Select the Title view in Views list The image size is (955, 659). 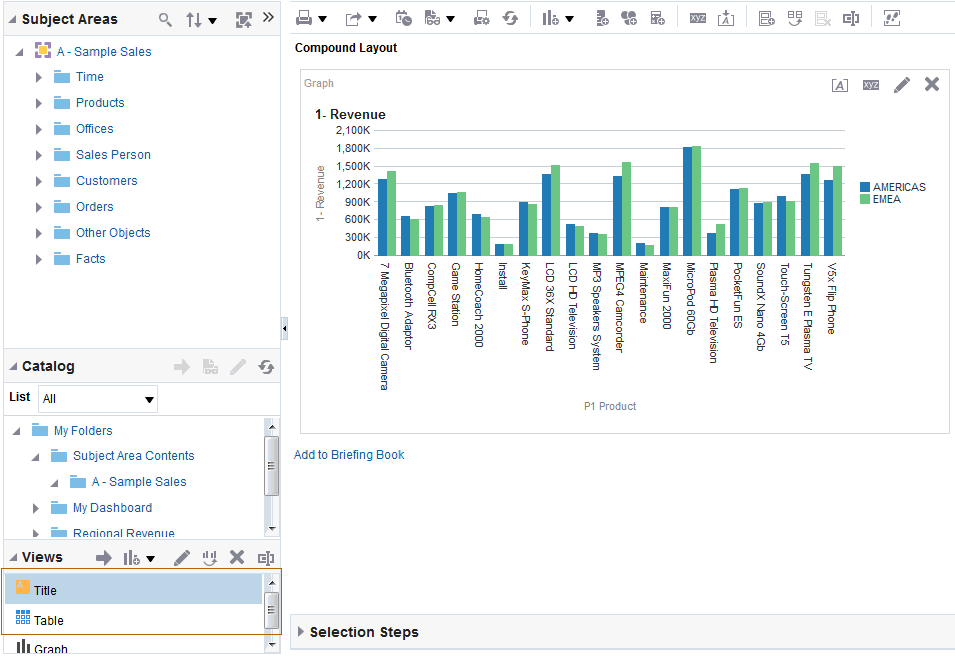[x=45, y=590]
